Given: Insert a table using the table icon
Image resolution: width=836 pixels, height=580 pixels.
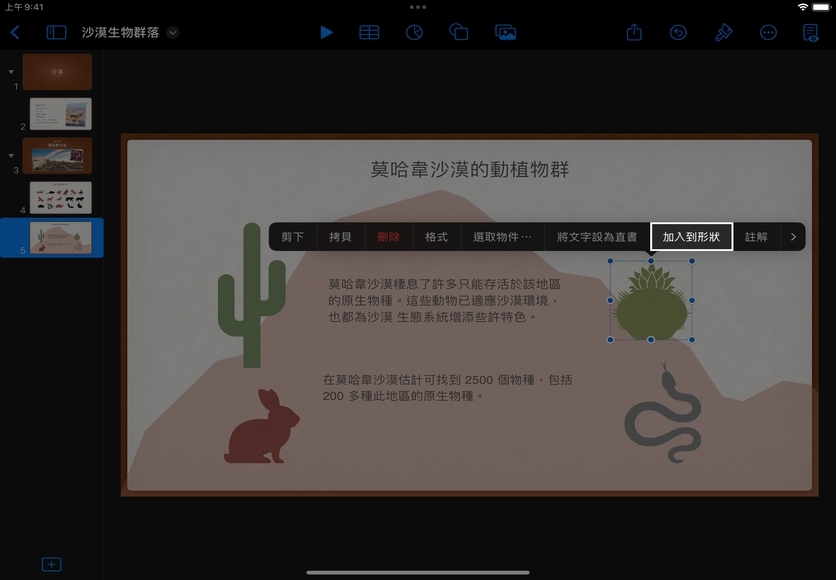Looking at the screenshot, I should [x=369, y=32].
